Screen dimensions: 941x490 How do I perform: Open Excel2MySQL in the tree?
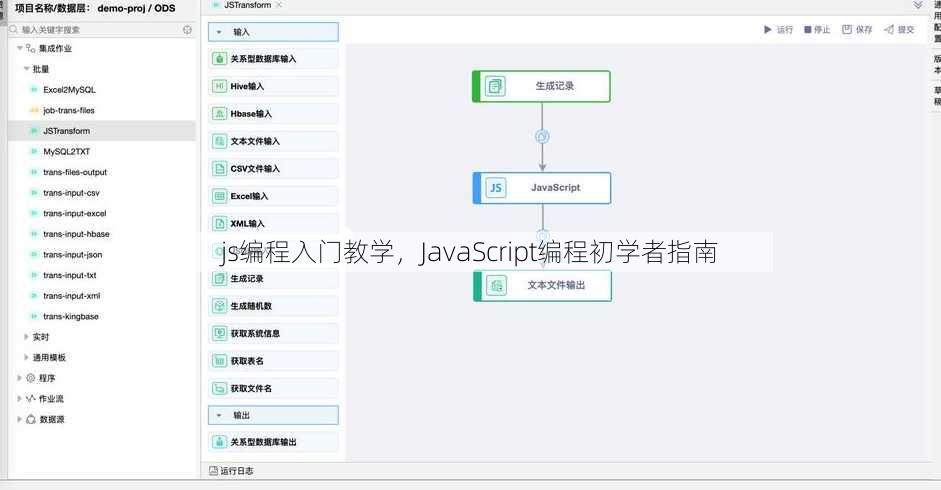(69, 89)
